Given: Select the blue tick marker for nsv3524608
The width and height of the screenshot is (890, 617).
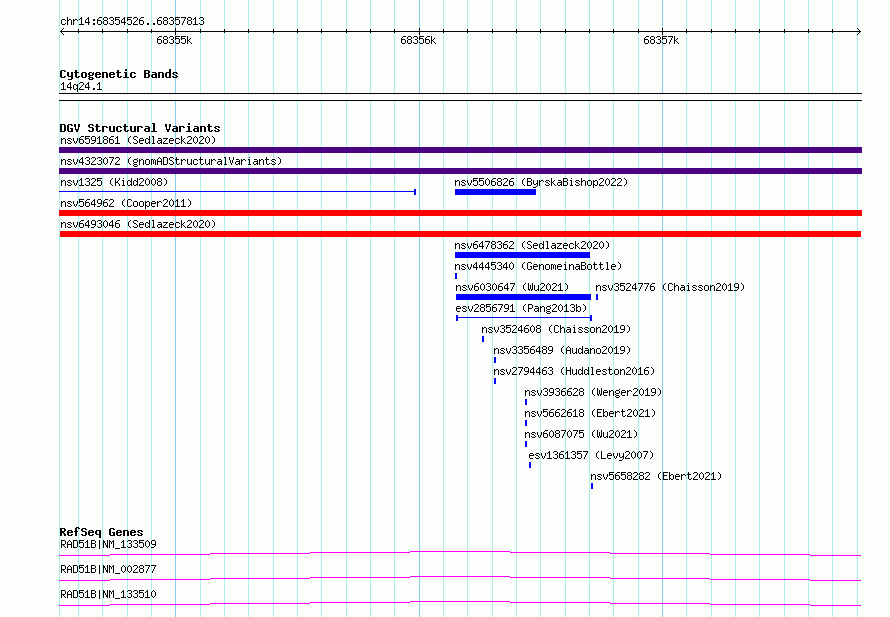Looking at the screenshot, I should click(x=483, y=339).
